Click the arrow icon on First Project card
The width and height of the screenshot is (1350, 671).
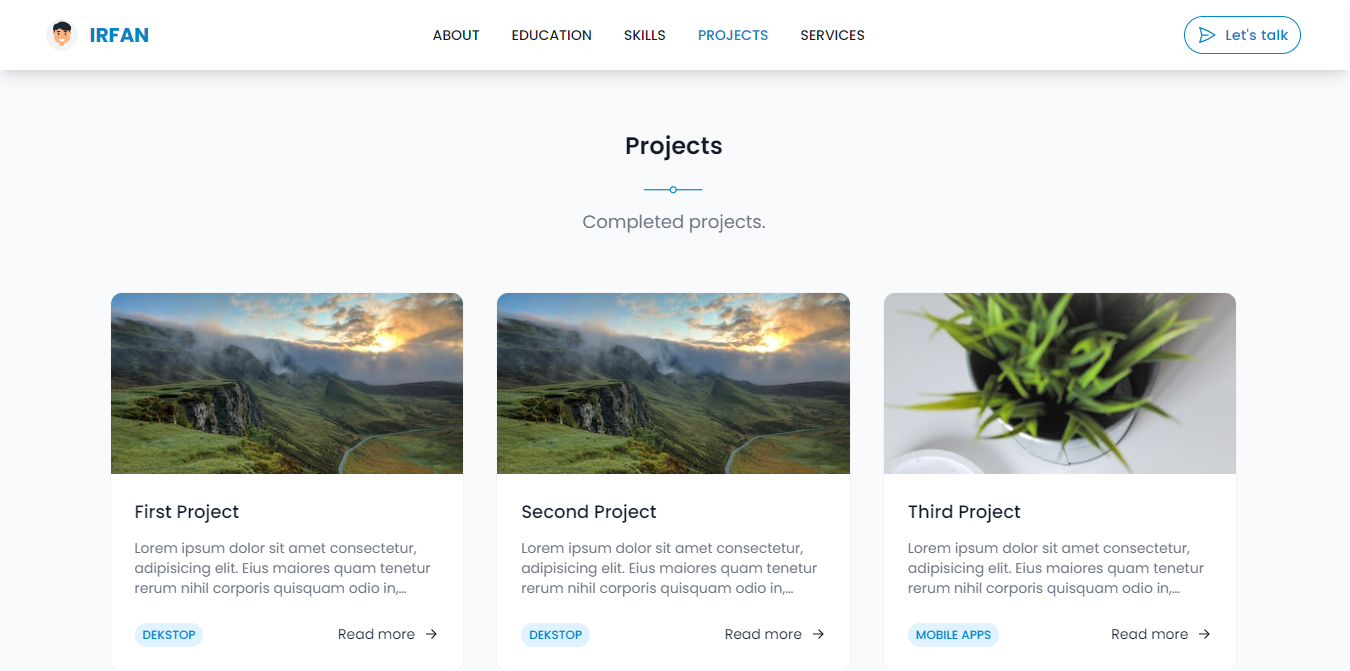click(431, 634)
